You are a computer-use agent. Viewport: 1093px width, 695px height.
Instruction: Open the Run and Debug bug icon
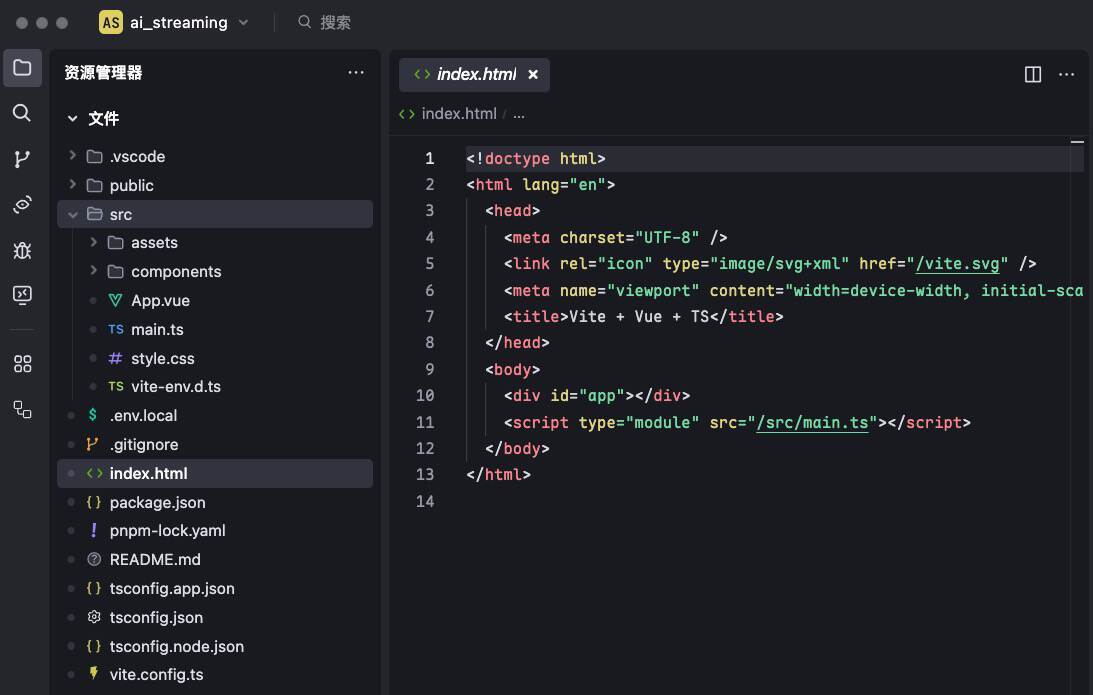pos(22,250)
